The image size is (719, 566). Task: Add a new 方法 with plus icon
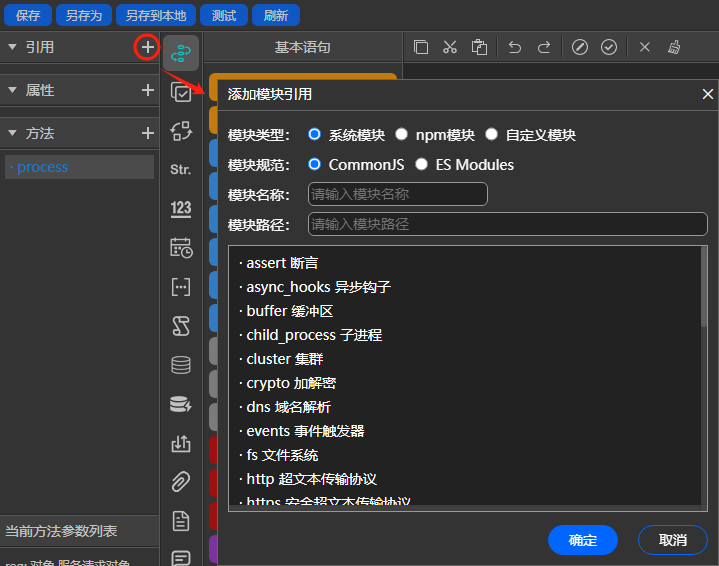(147, 133)
